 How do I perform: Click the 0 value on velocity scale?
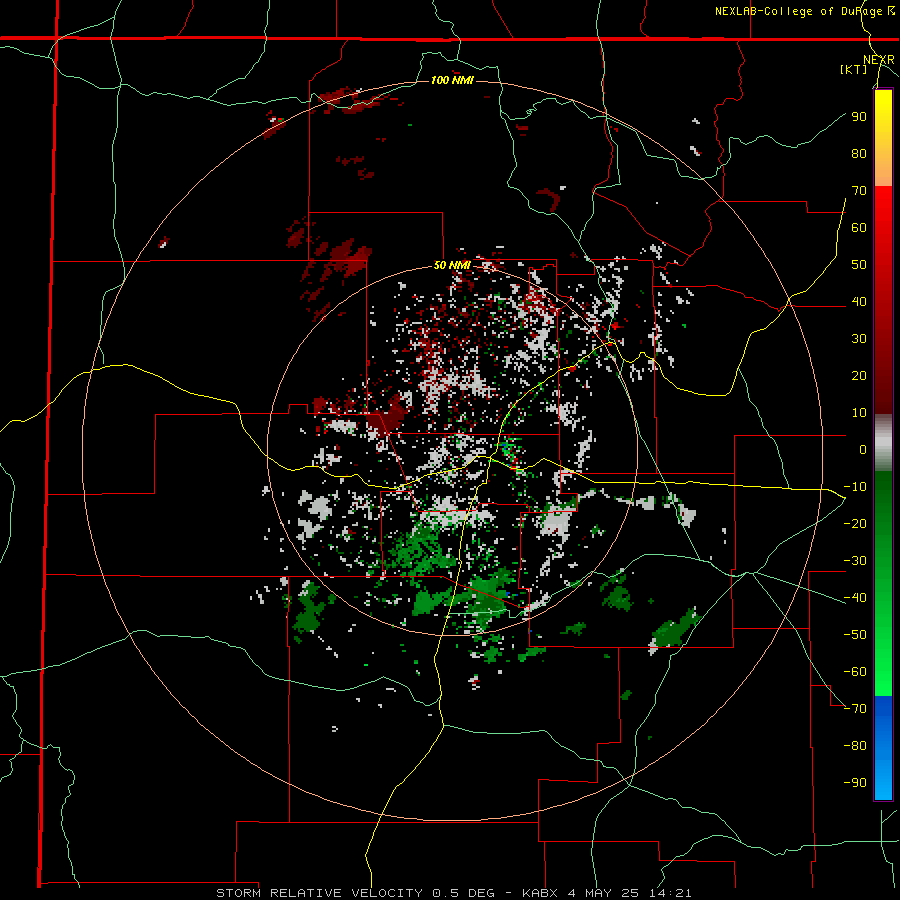coord(863,449)
